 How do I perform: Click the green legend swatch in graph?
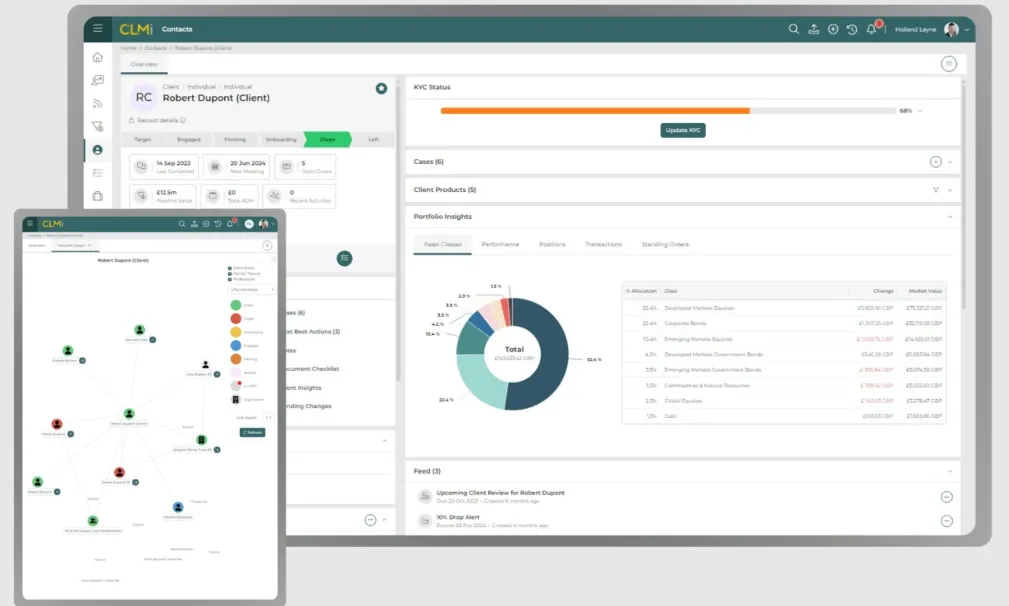pyautogui.click(x=236, y=305)
